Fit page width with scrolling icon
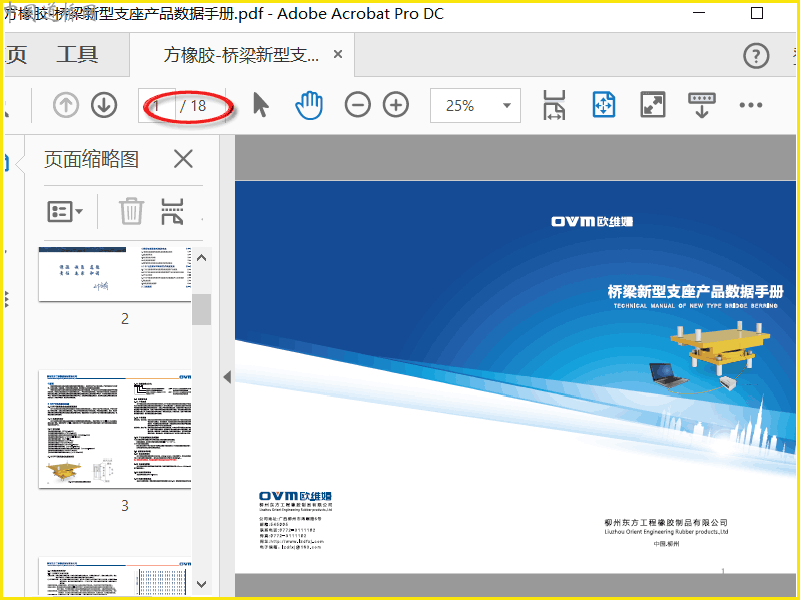 point(554,105)
